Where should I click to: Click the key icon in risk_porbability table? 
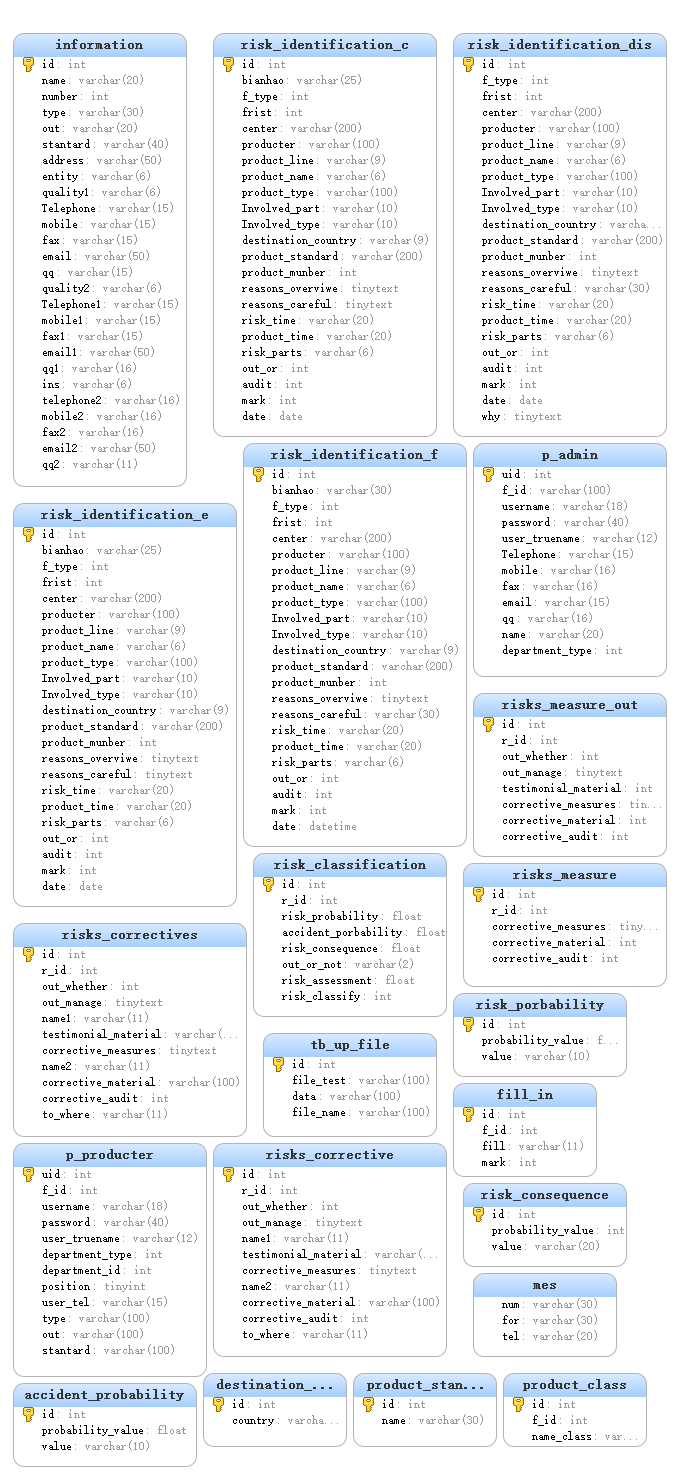pos(468,1024)
